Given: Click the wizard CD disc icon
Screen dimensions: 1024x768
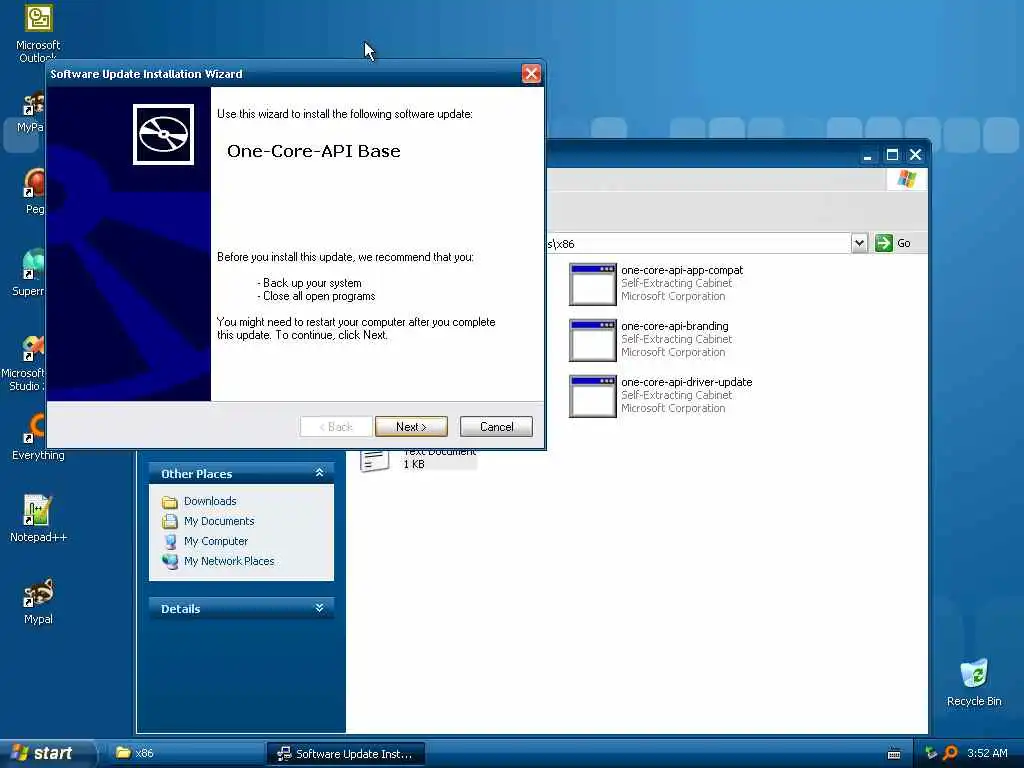Looking at the screenshot, I should [163, 135].
